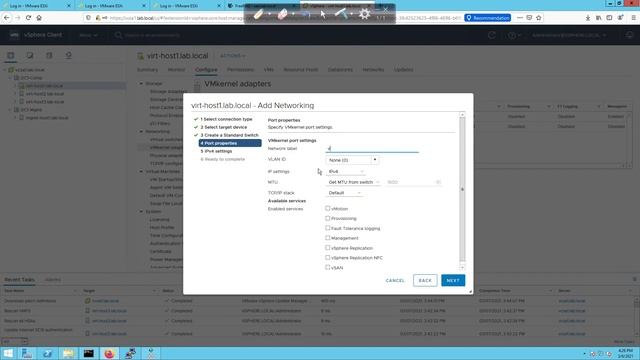Open the Get MTU from switch dropdown
The width and height of the screenshot is (640, 360).
point(353,182)
